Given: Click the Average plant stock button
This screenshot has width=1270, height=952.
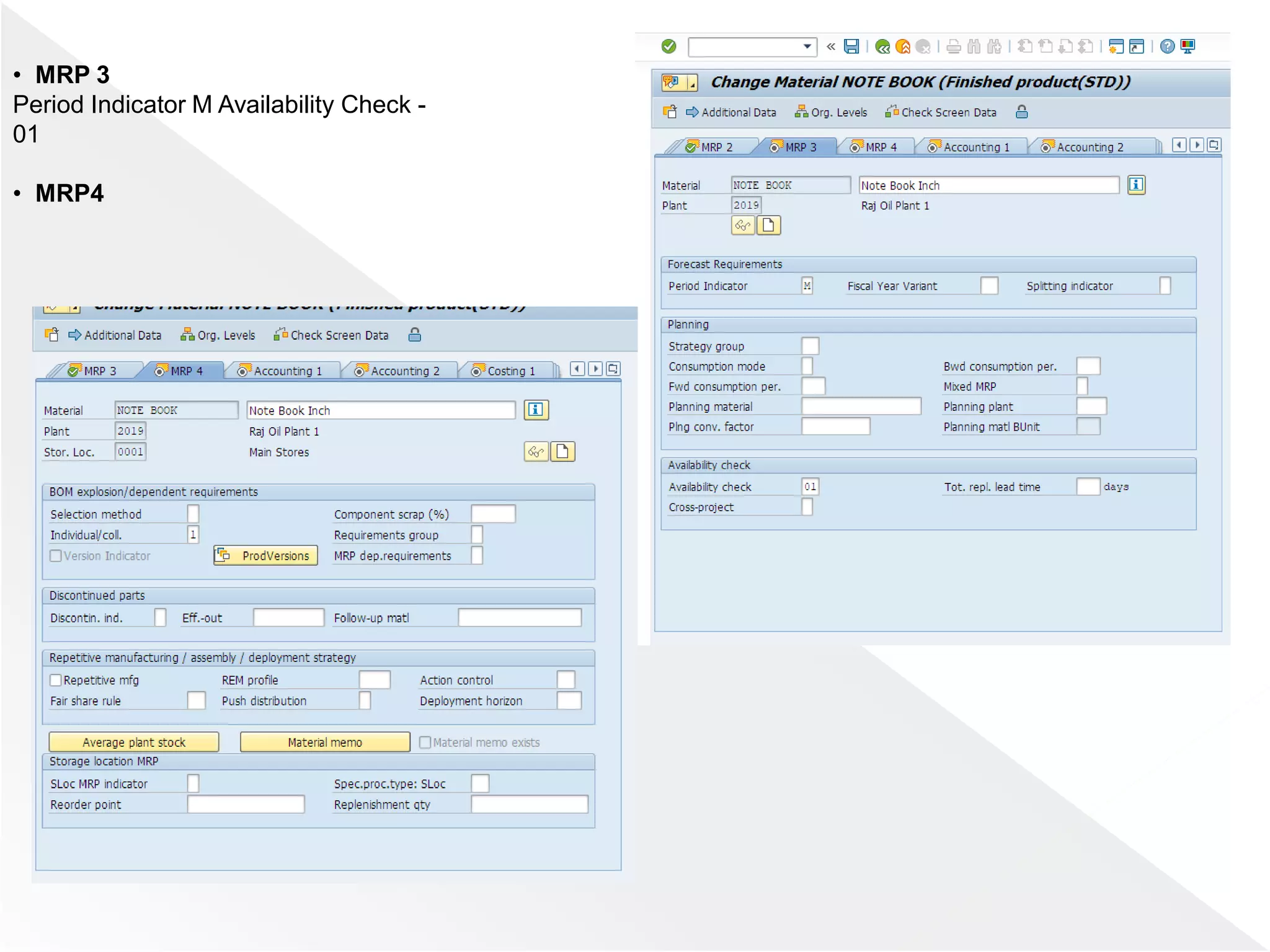Looking at the screenshot, I should coord(134,742).
